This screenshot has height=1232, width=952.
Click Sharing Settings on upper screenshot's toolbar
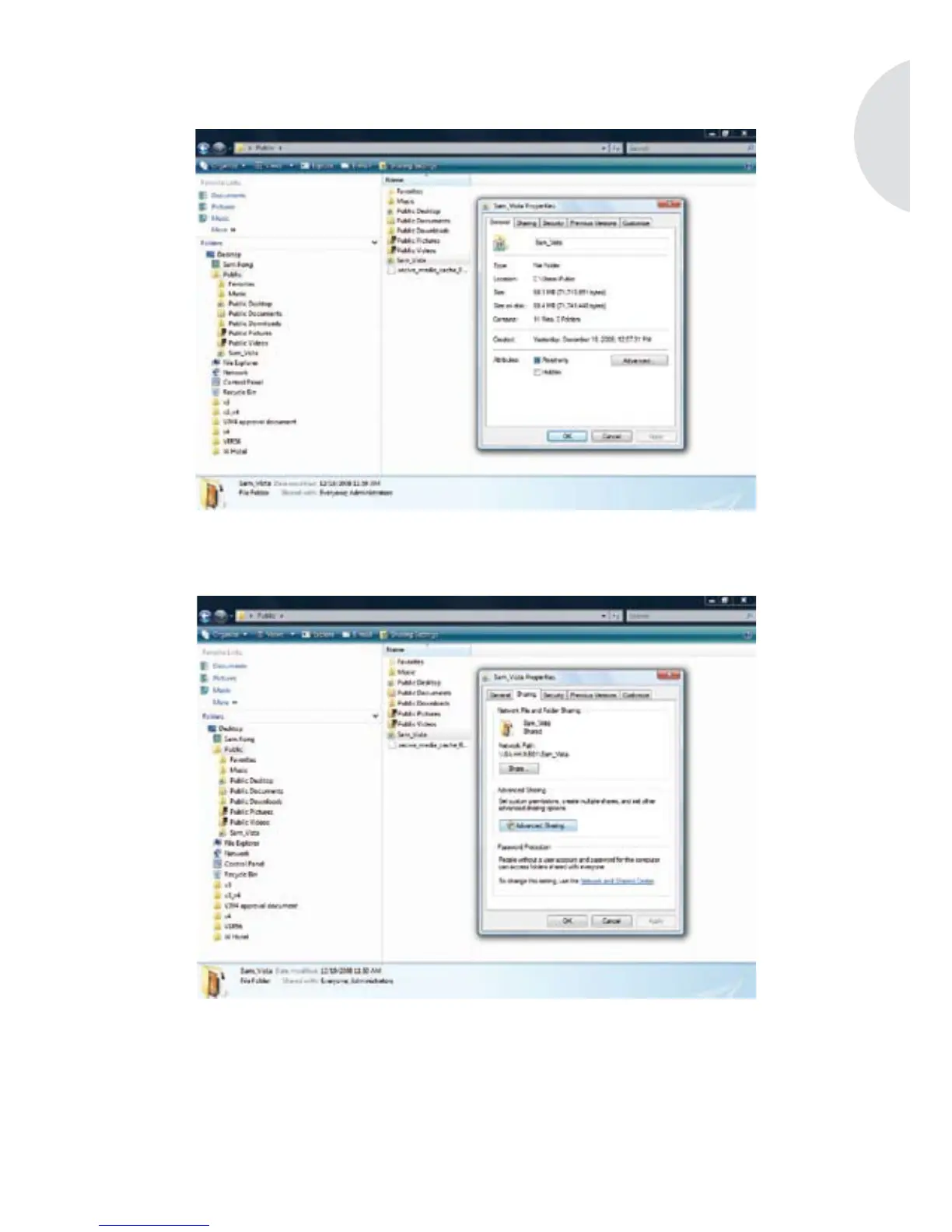pos(408,166)
